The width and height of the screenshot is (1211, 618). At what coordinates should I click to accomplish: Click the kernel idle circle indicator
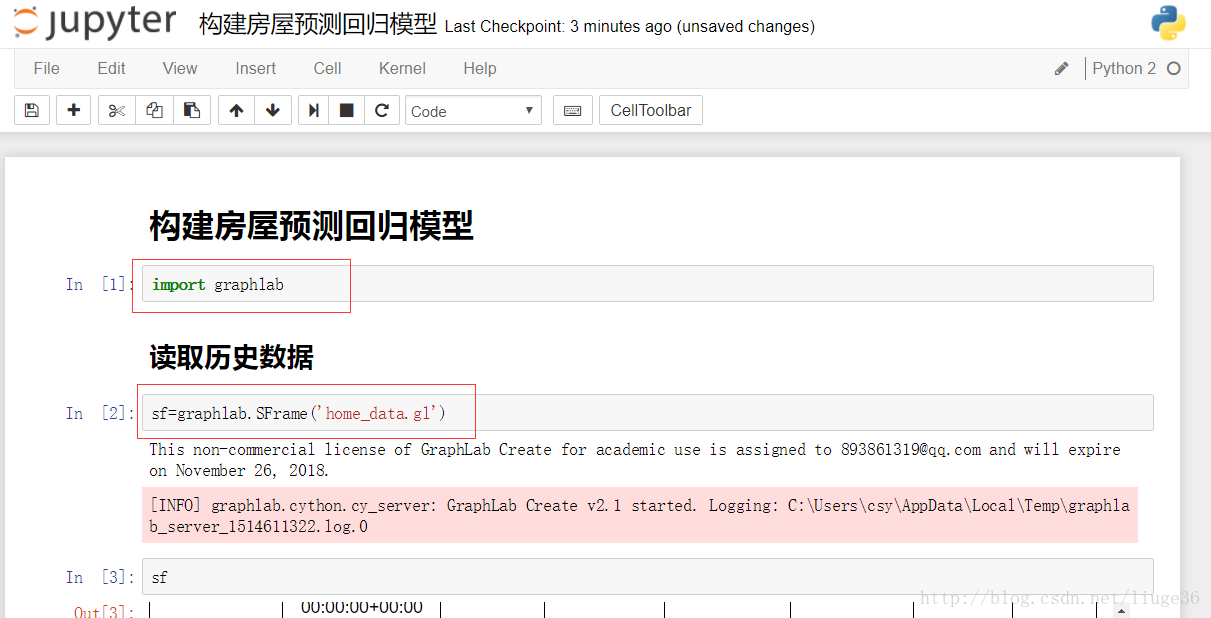tap(1174, 69)
